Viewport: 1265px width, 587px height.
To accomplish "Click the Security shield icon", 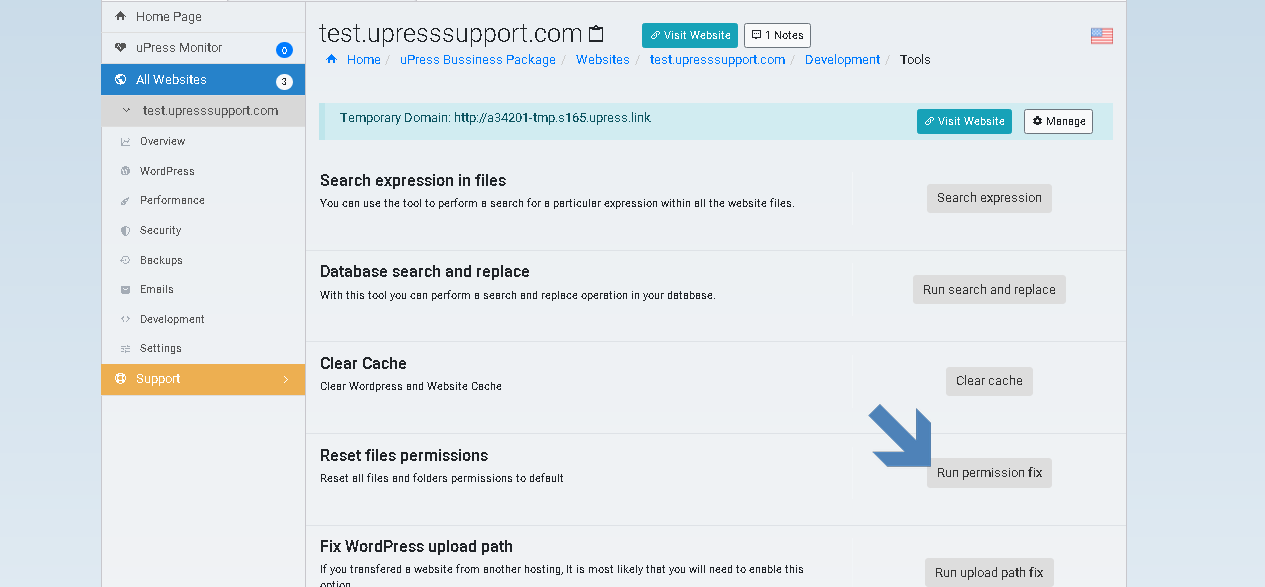I will [125, 230].
